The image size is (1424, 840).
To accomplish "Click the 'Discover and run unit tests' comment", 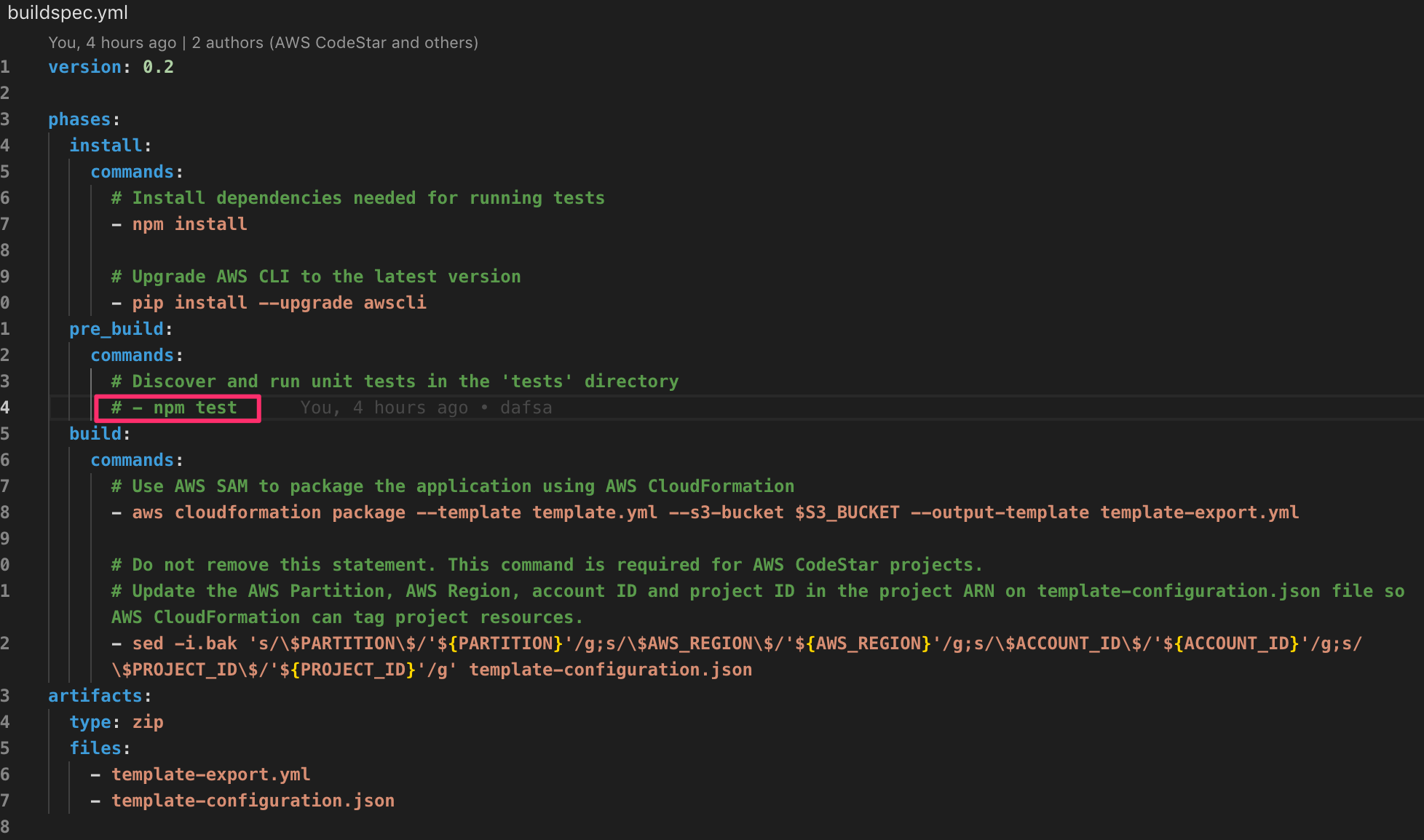I will [x=395, y=381].
